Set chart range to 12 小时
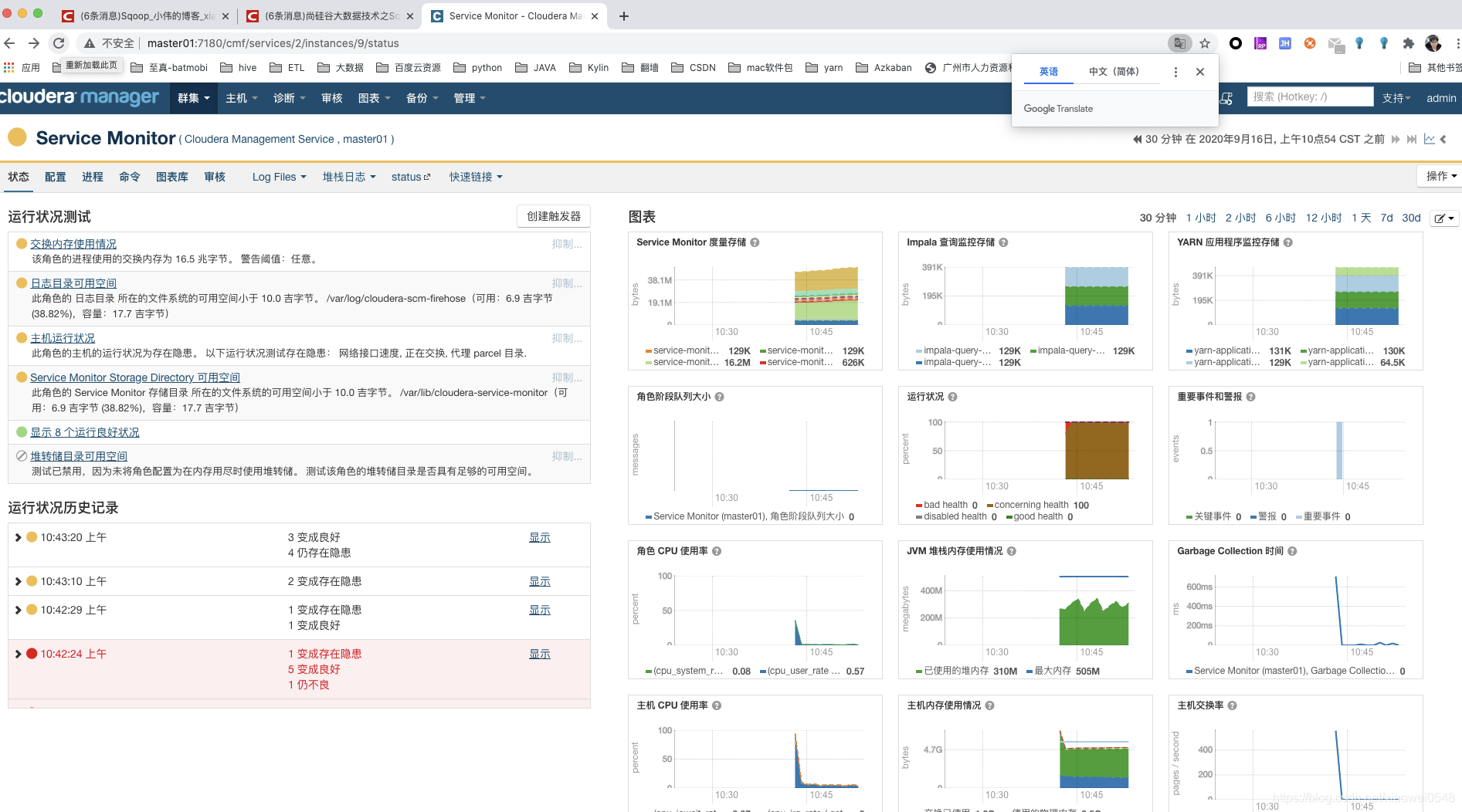 1324,218
